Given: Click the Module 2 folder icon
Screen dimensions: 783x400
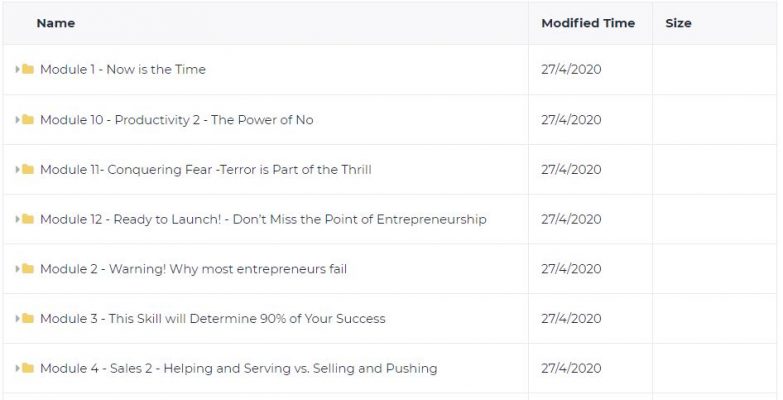Looking at the screenshot, I should click(28, 269).
